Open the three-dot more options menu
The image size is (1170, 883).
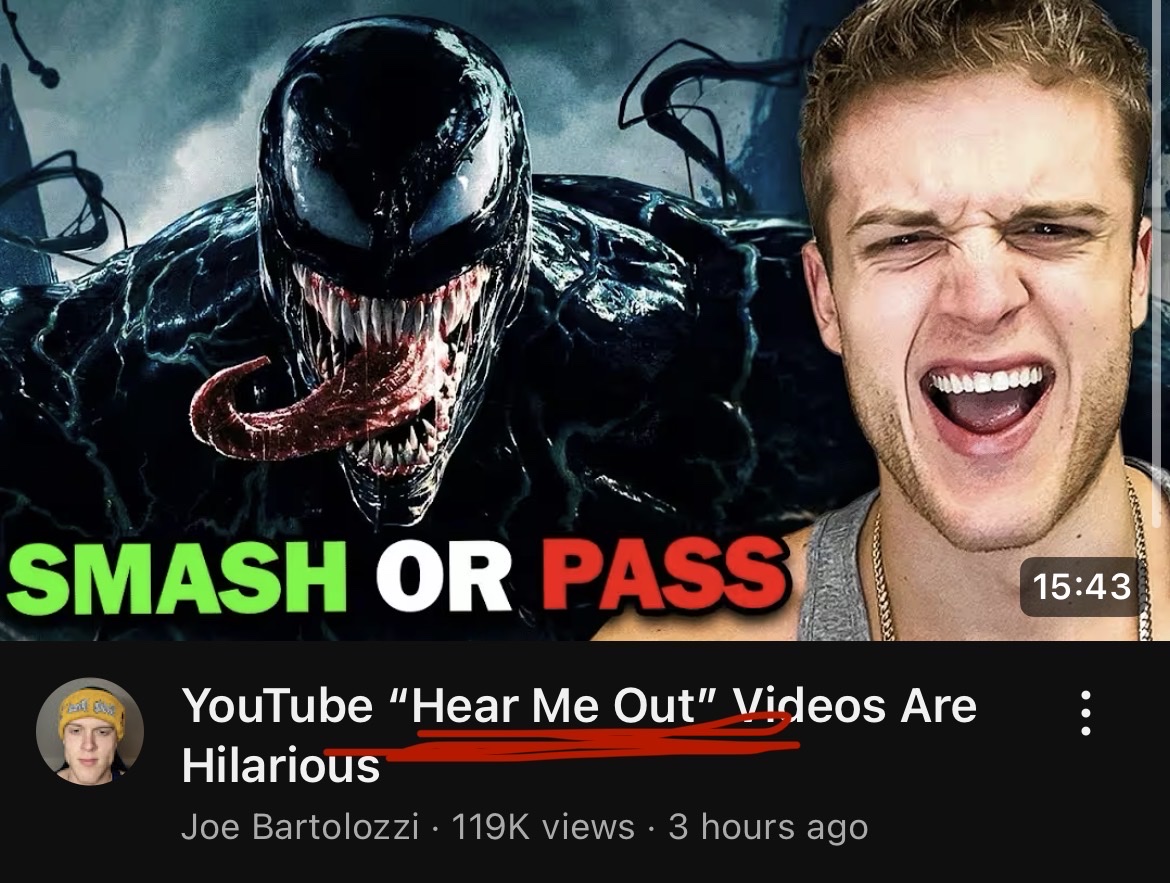pyautogui.click(x=1086, y=713)
